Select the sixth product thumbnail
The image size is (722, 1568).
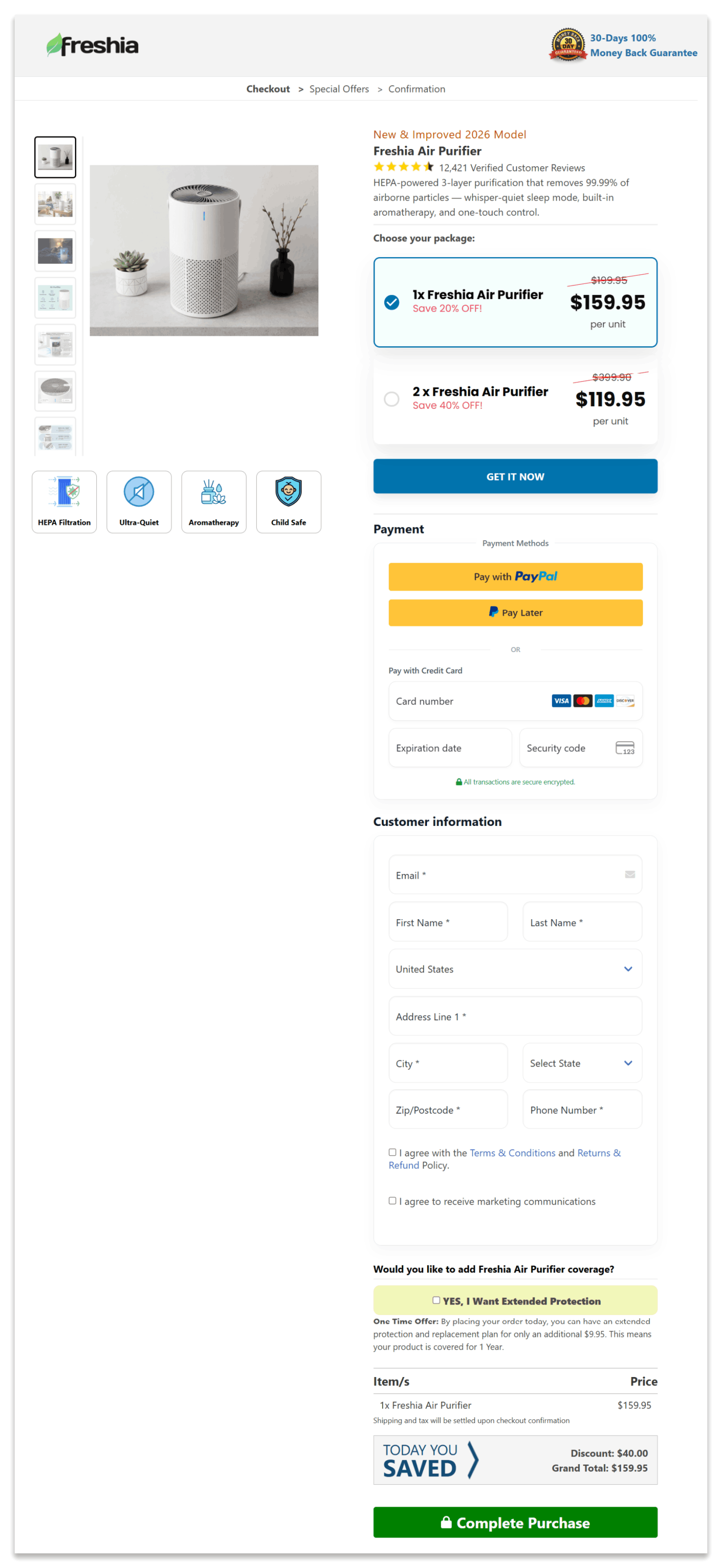tap(55, 391)
